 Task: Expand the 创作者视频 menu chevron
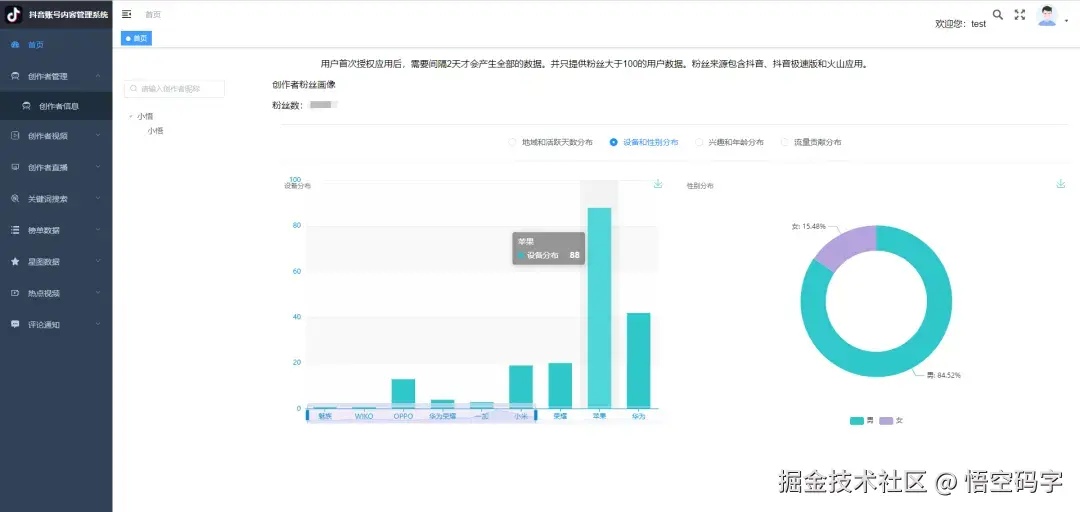[x=98, y=136]
